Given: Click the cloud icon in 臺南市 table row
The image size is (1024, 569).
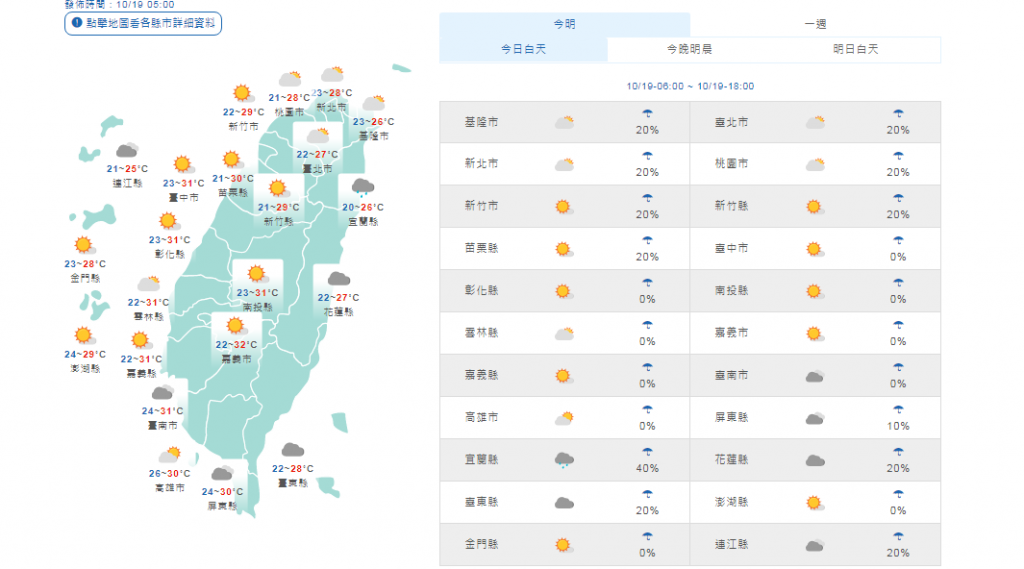Looking at the screenshot, I should tap(814, 376).
